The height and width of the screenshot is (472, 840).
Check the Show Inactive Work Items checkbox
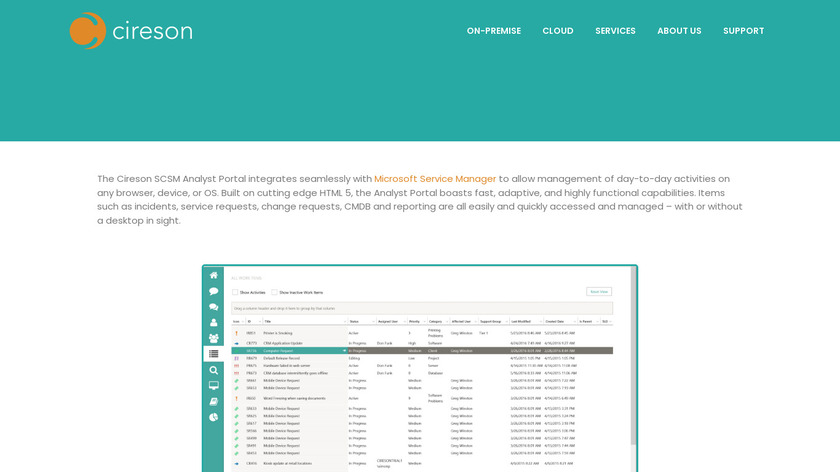(x=274, y=293)
